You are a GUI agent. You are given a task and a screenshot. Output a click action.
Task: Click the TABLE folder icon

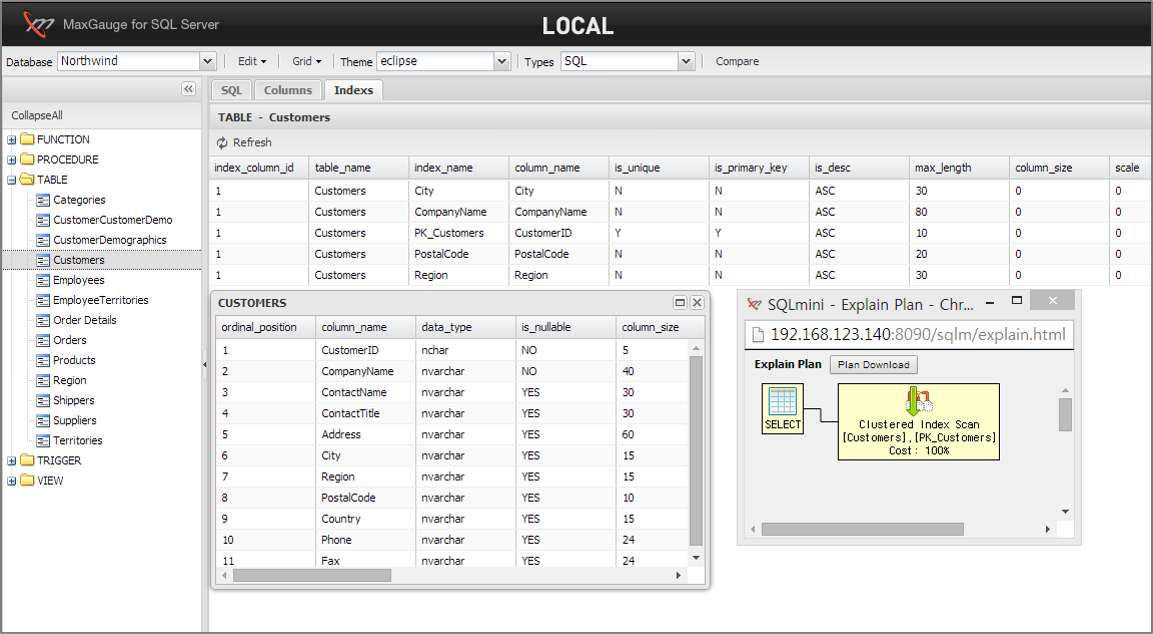pyautogui.click(x=28, y=179)
